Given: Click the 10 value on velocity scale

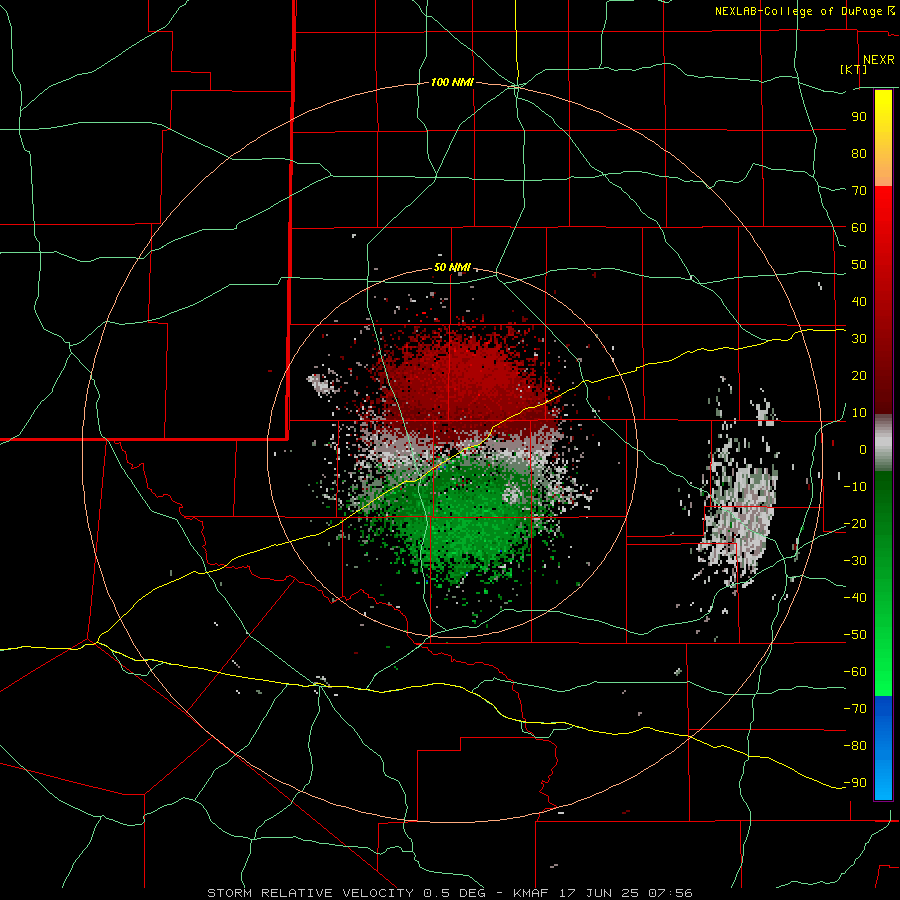Looking at the screenshot, I should tap(859, 413).
